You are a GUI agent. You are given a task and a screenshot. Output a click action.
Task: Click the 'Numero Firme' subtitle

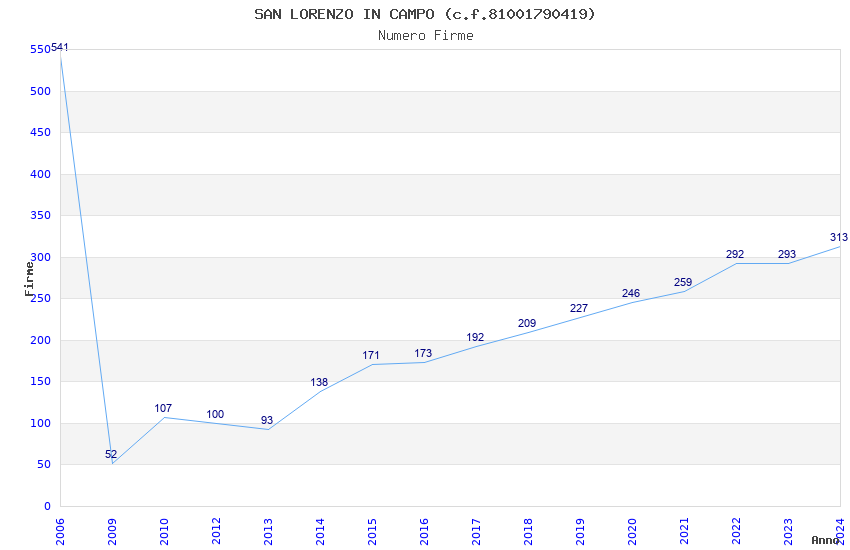(426, 36)
